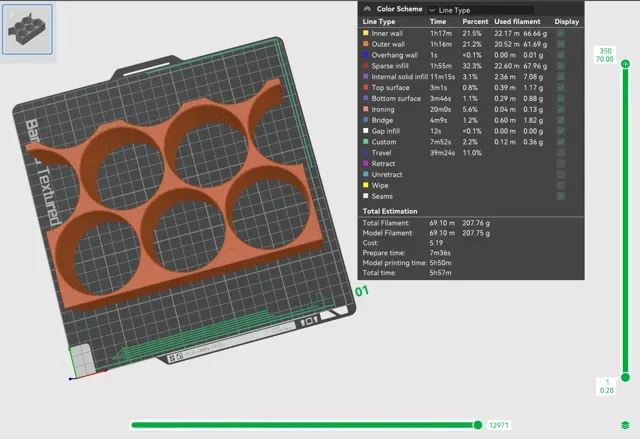Click the Prepare time 7m36s value
This screenshot has height=439, width=640.
[440, 253]
